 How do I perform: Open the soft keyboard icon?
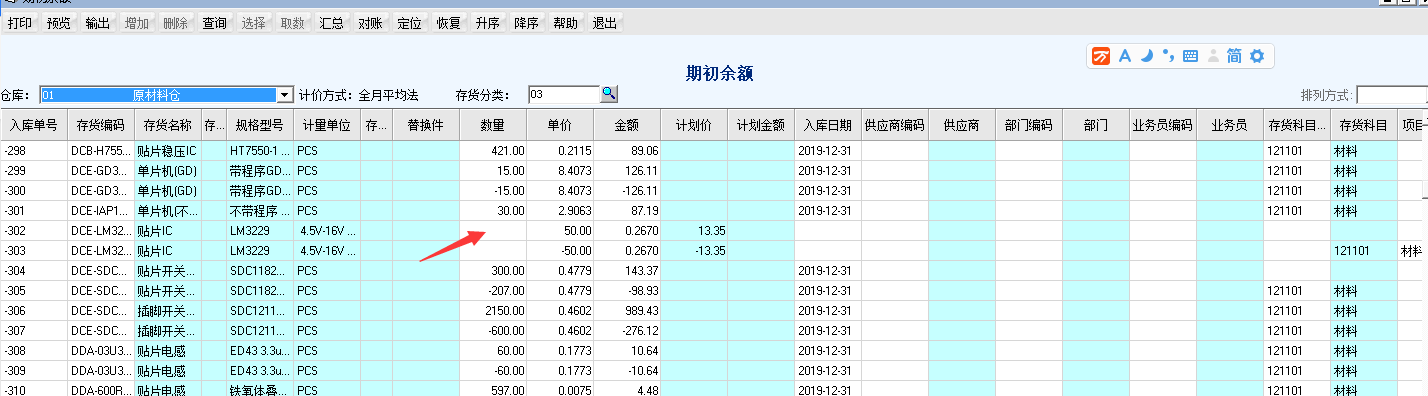coord(1190,57)
